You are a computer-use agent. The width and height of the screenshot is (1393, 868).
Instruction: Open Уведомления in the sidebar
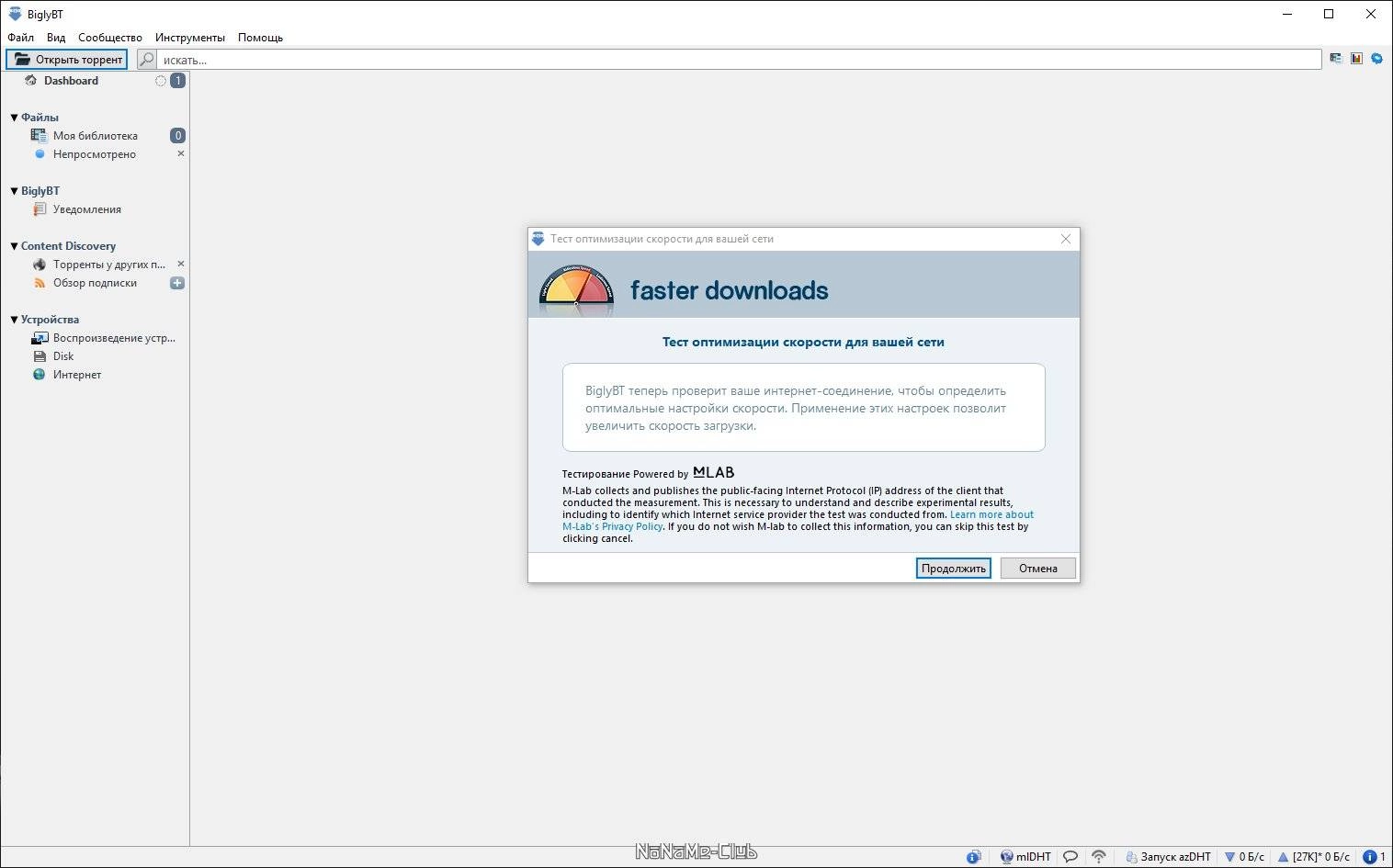click(x=87, y=209)
